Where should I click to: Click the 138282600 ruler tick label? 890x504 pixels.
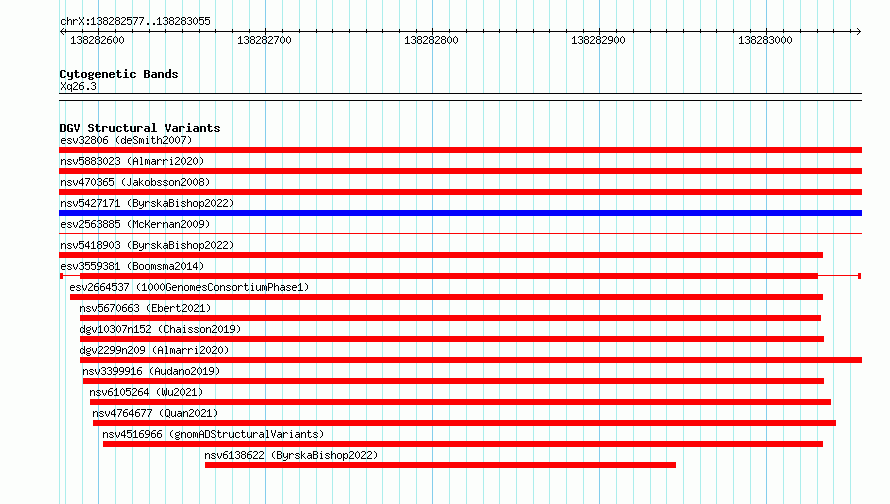click(97, 40)
